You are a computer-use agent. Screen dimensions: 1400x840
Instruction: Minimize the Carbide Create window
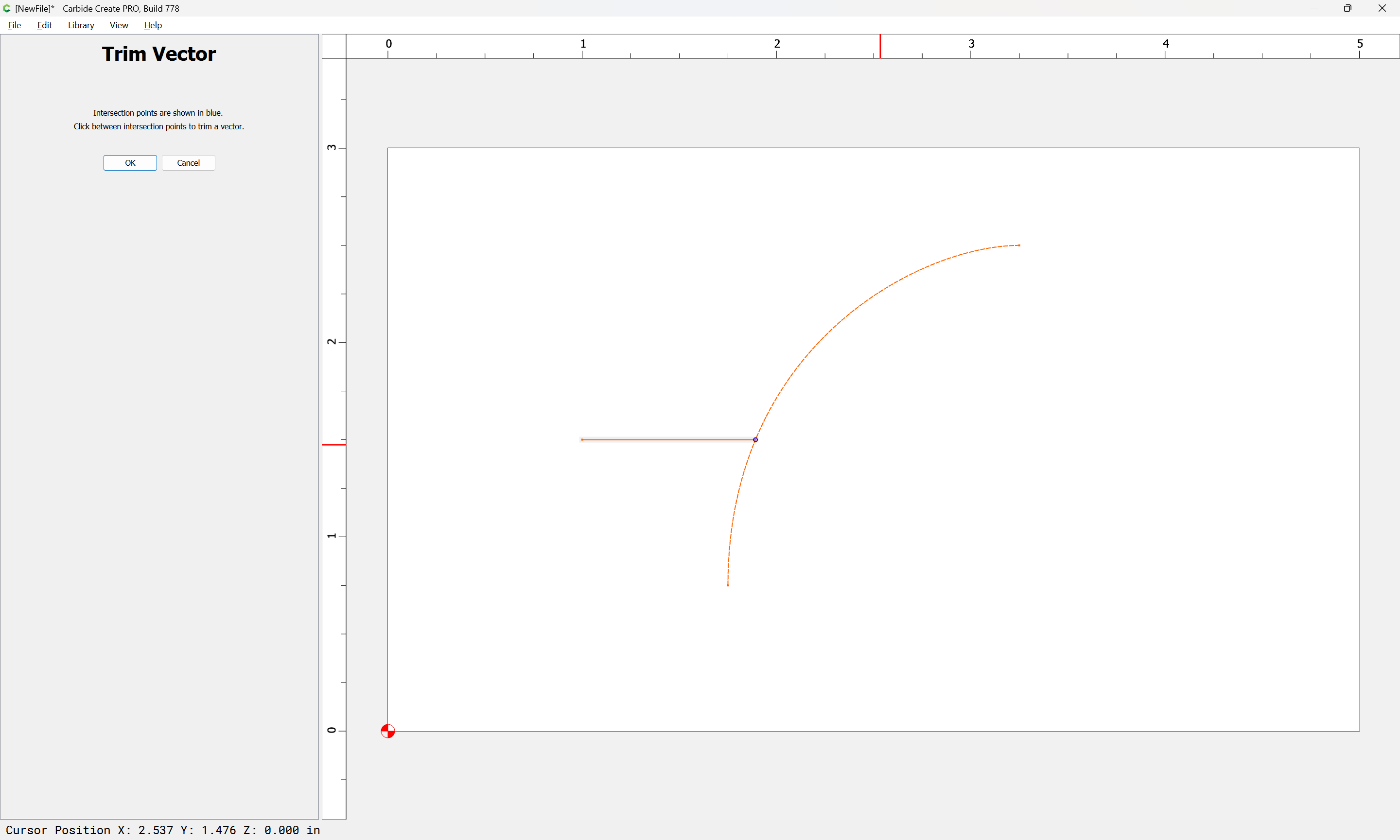(x=1314, y=8)
